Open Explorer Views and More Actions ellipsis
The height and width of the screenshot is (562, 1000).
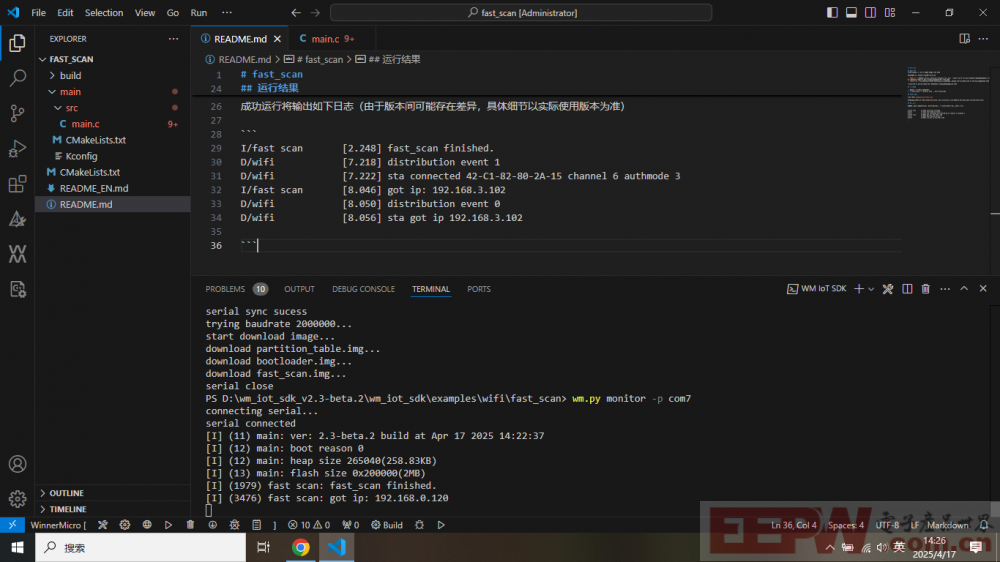pos(173,39)
